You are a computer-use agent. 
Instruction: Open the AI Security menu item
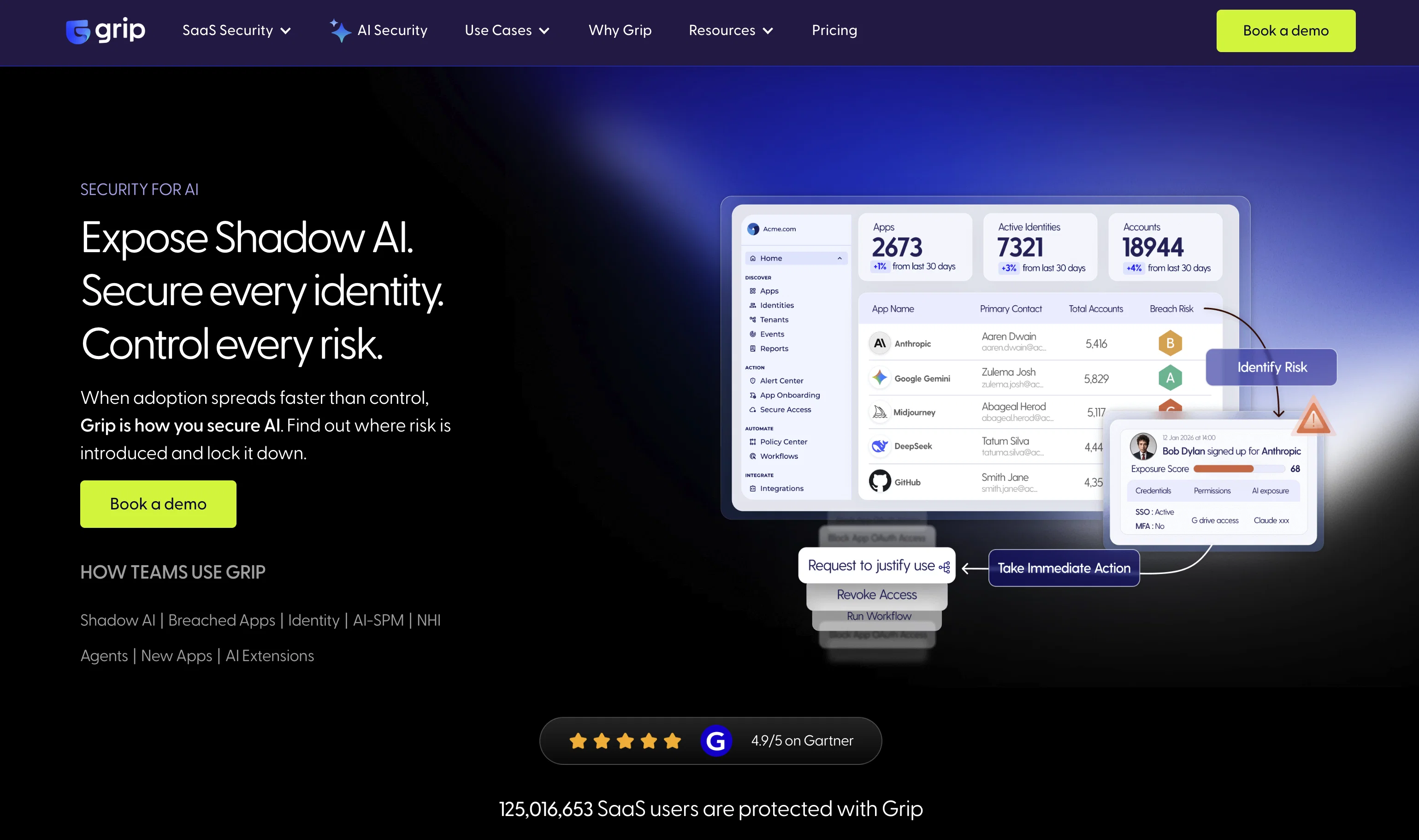(392, 30)
